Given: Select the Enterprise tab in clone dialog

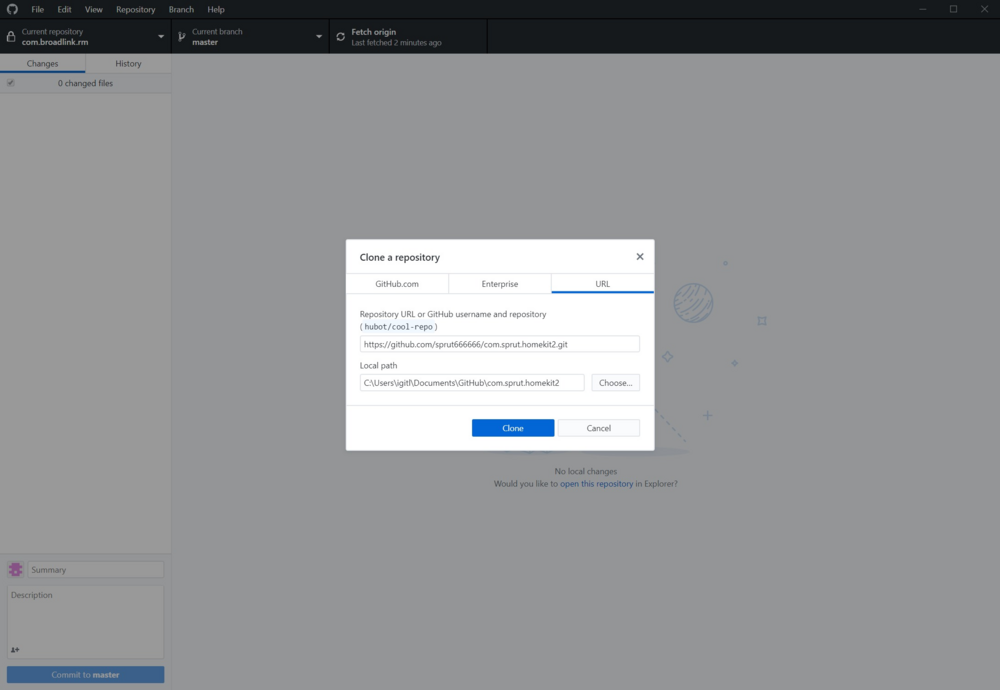Looking at the screenshot, I should pyautogui.click(x=499, y=284).
